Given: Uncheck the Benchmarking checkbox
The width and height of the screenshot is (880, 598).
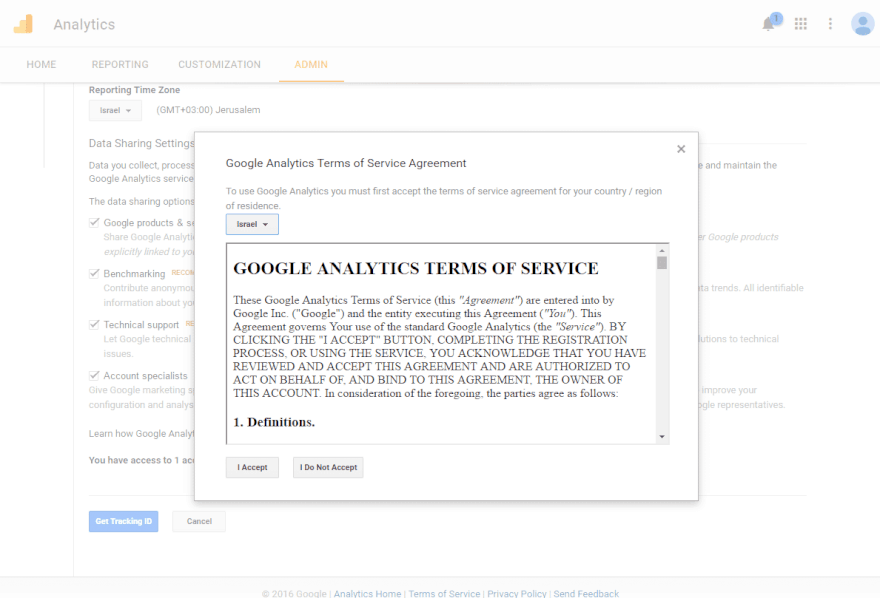Looking at the screenshot, I should 94,273.
